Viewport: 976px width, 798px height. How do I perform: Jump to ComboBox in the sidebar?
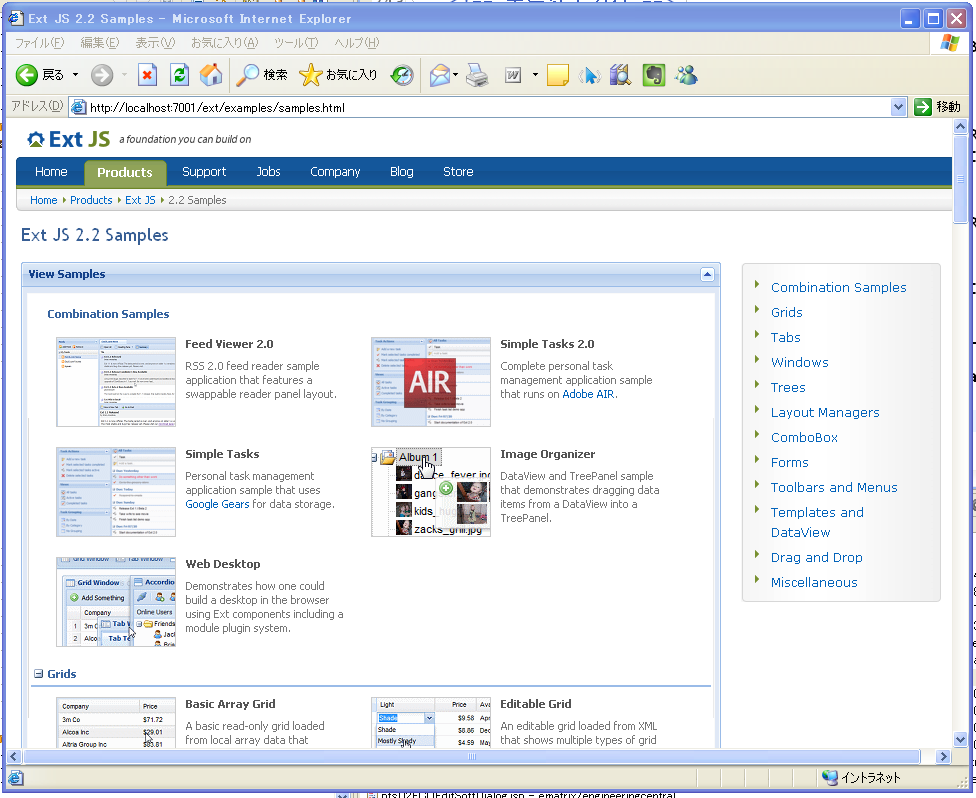804,438
